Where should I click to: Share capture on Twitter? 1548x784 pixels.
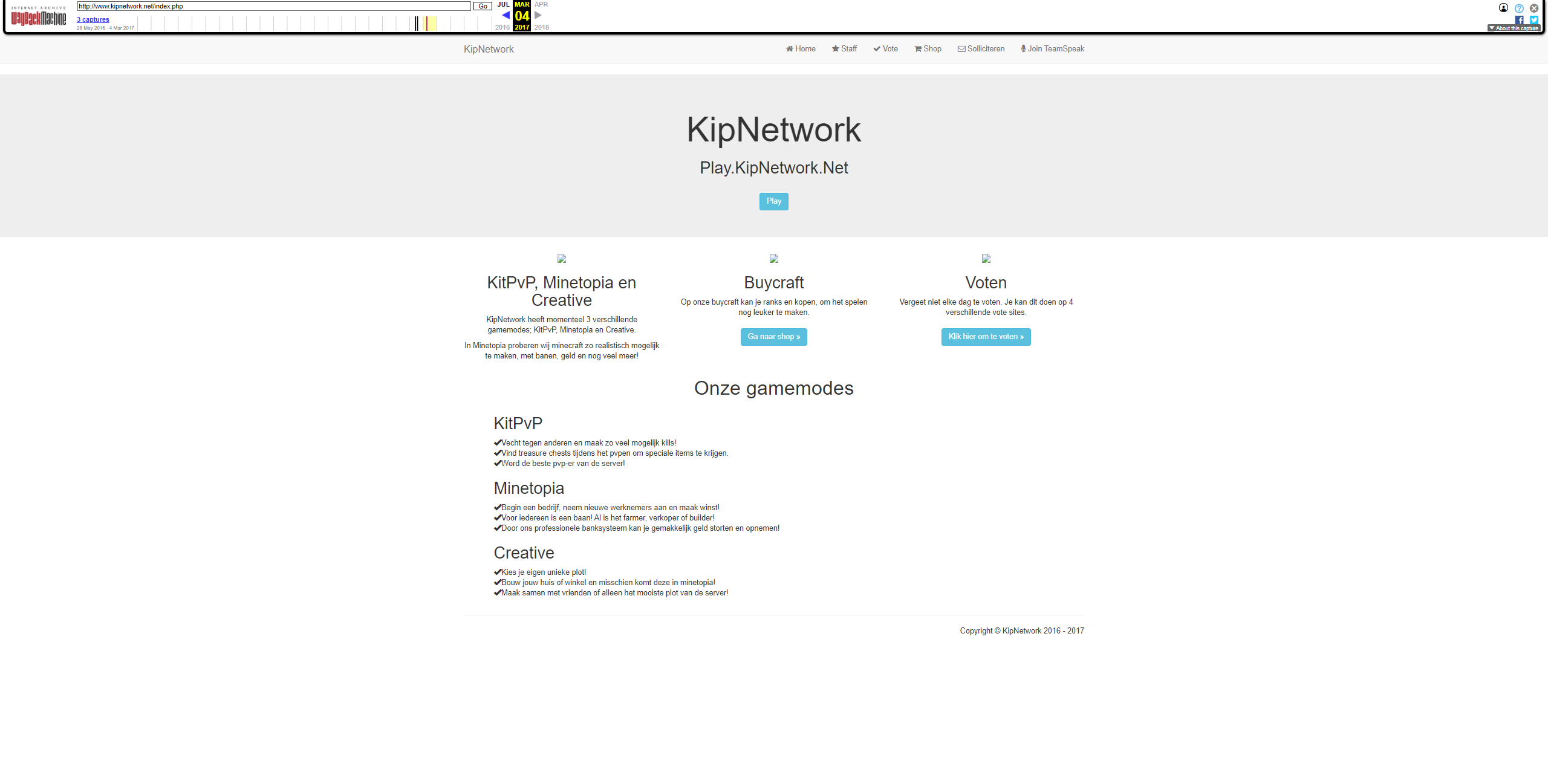(1533, 20)
